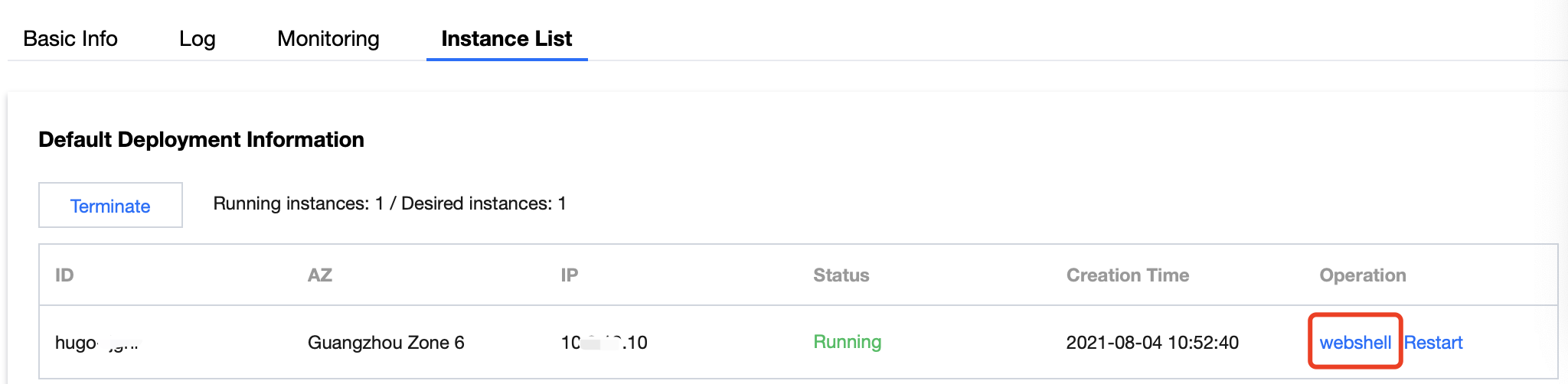Screen dimensions: 1568x384
Task: Click the IP column header
Action: click(x=569, y=275)
